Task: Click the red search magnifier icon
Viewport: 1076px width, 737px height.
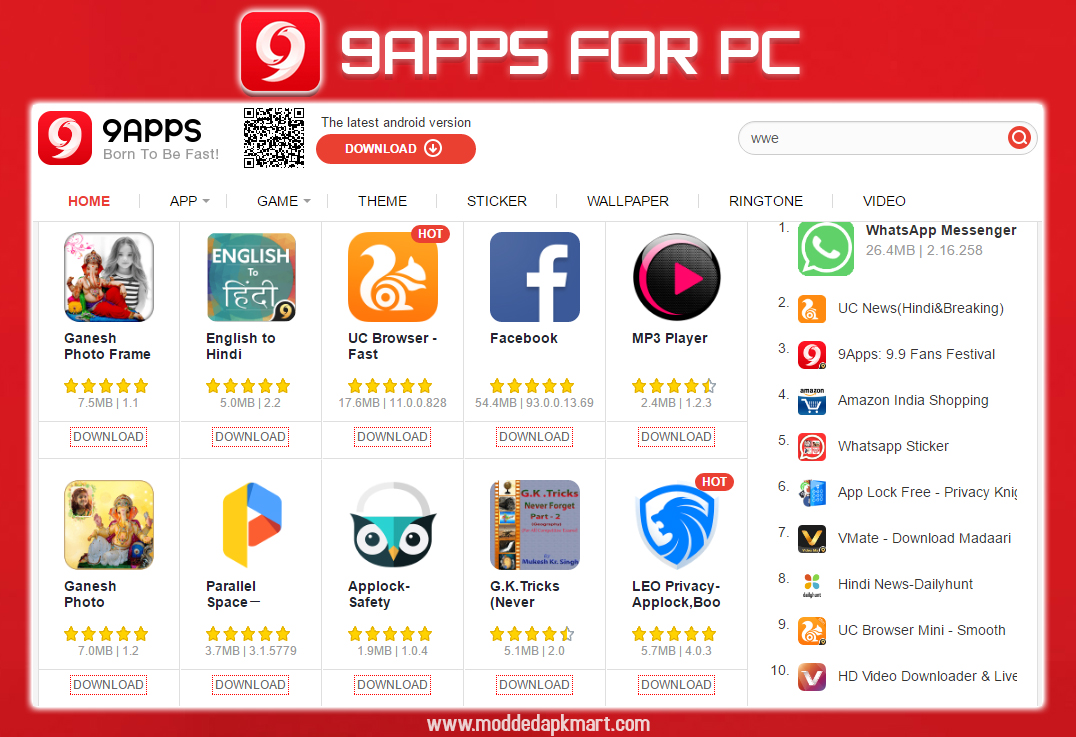Action: coord(1019,138)
